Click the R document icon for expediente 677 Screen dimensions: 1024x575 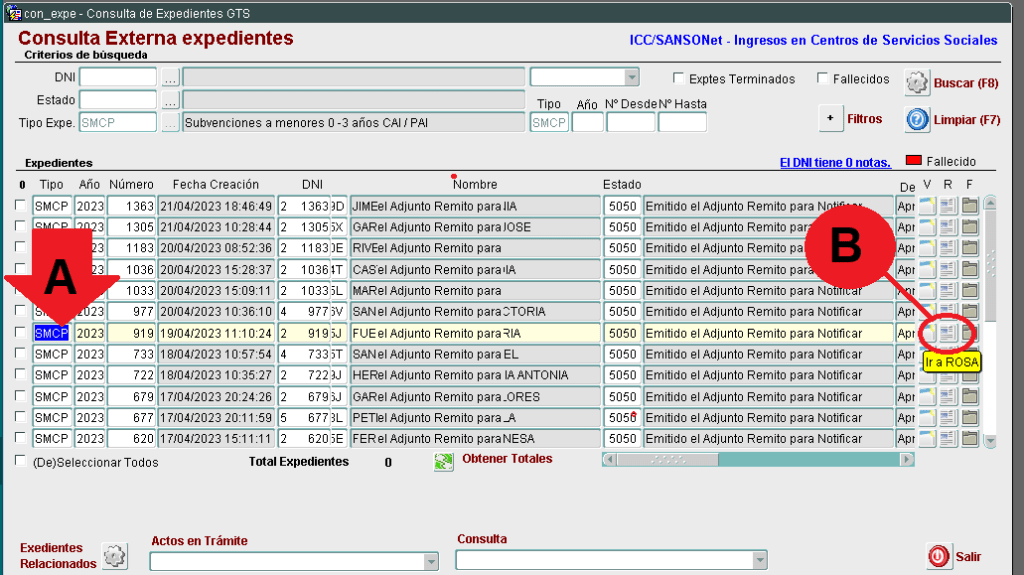pyautogui.click(x=947, y=418)
